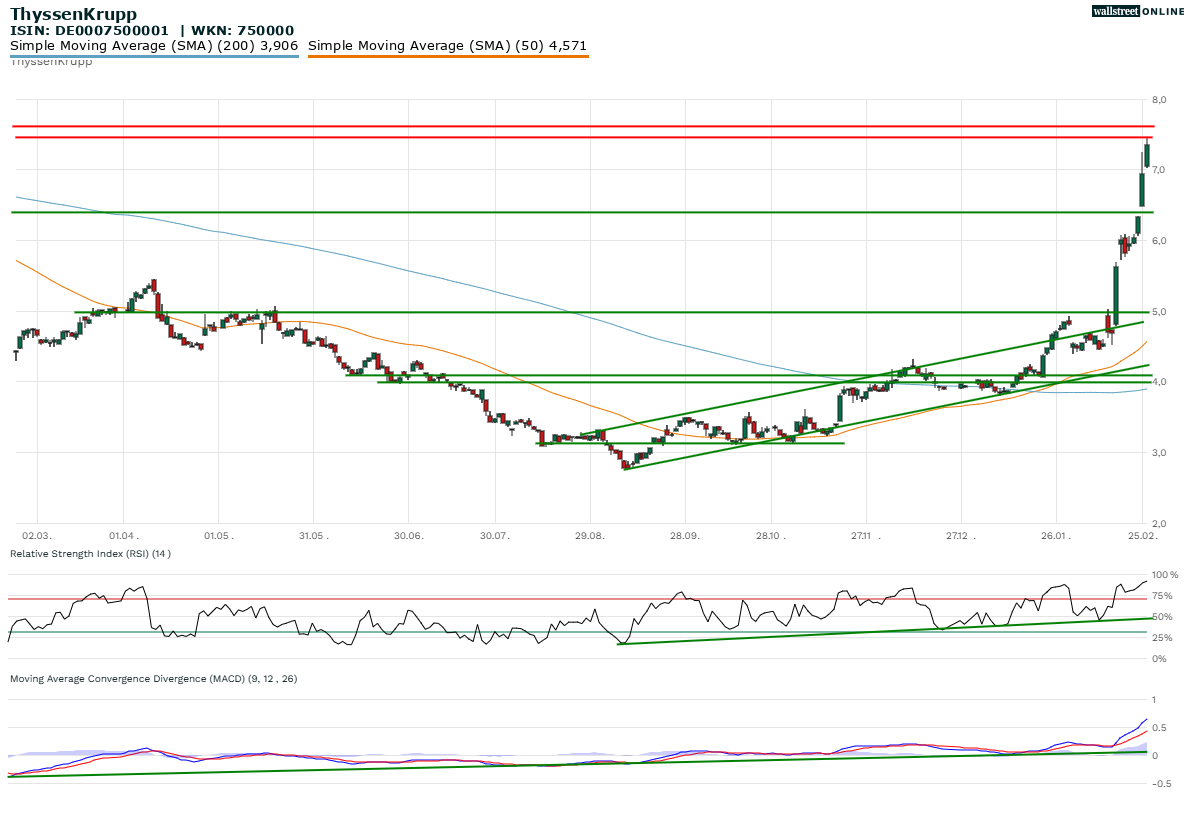Click the 28.10. date on the time axis
This screenshot has width=1192, height=831.
pos(771,536)
